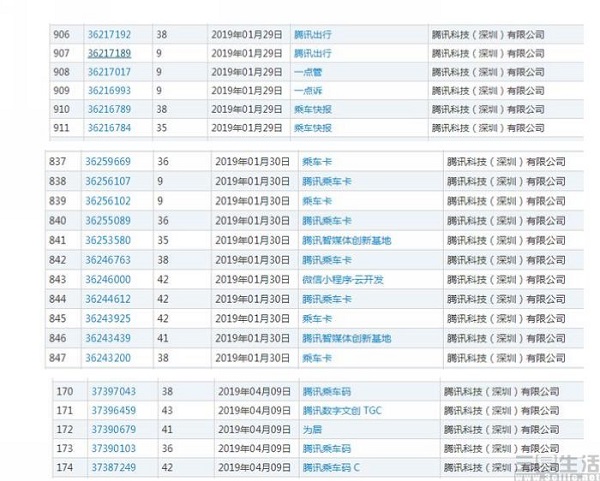This screenshot has width=600, height=481.
Task: Select application number 36256102
Action: coord(109,201)
